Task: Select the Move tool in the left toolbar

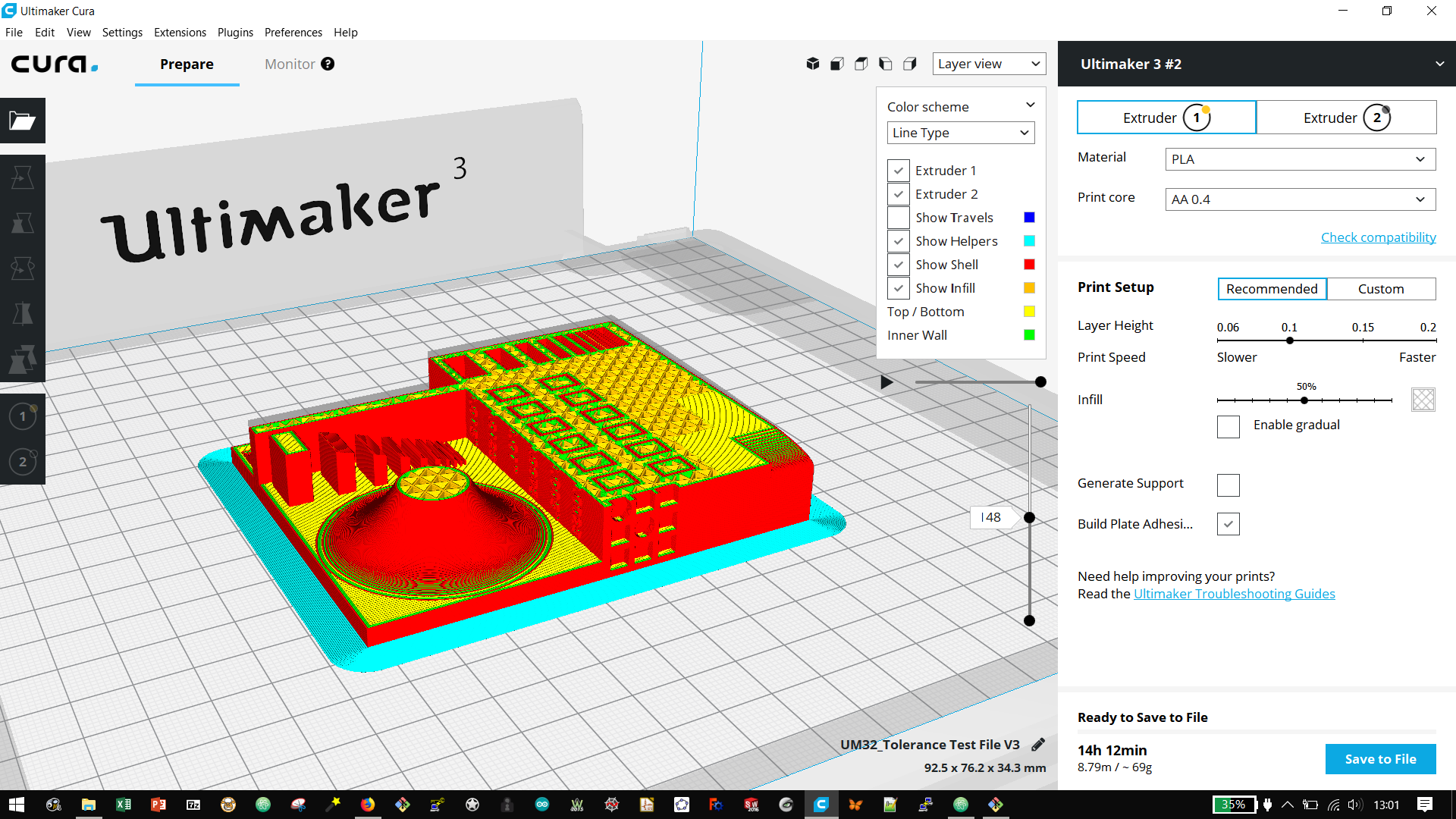Action: [x=23, y=177]
